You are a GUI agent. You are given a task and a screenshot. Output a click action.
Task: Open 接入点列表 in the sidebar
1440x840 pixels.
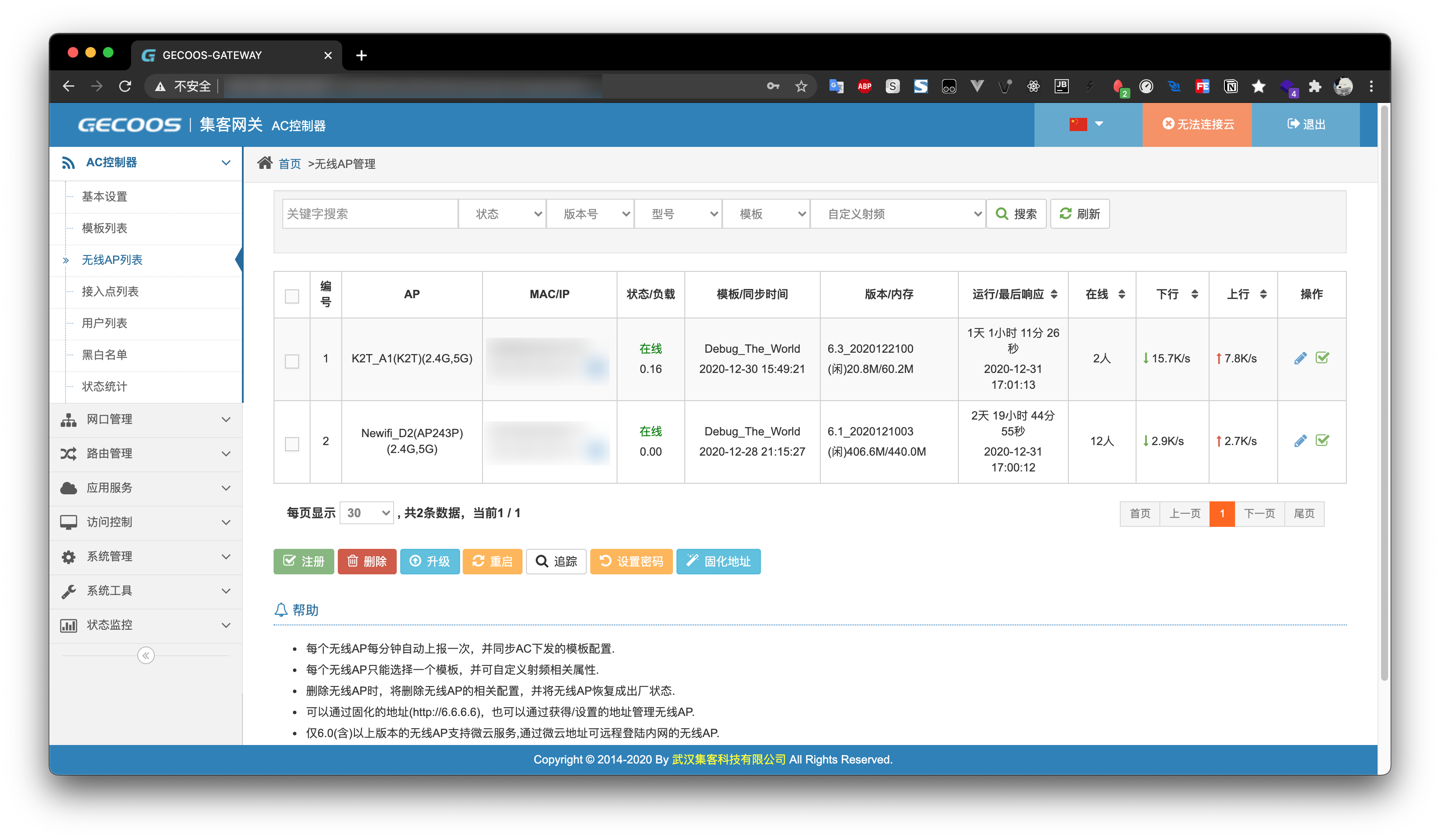110,292
